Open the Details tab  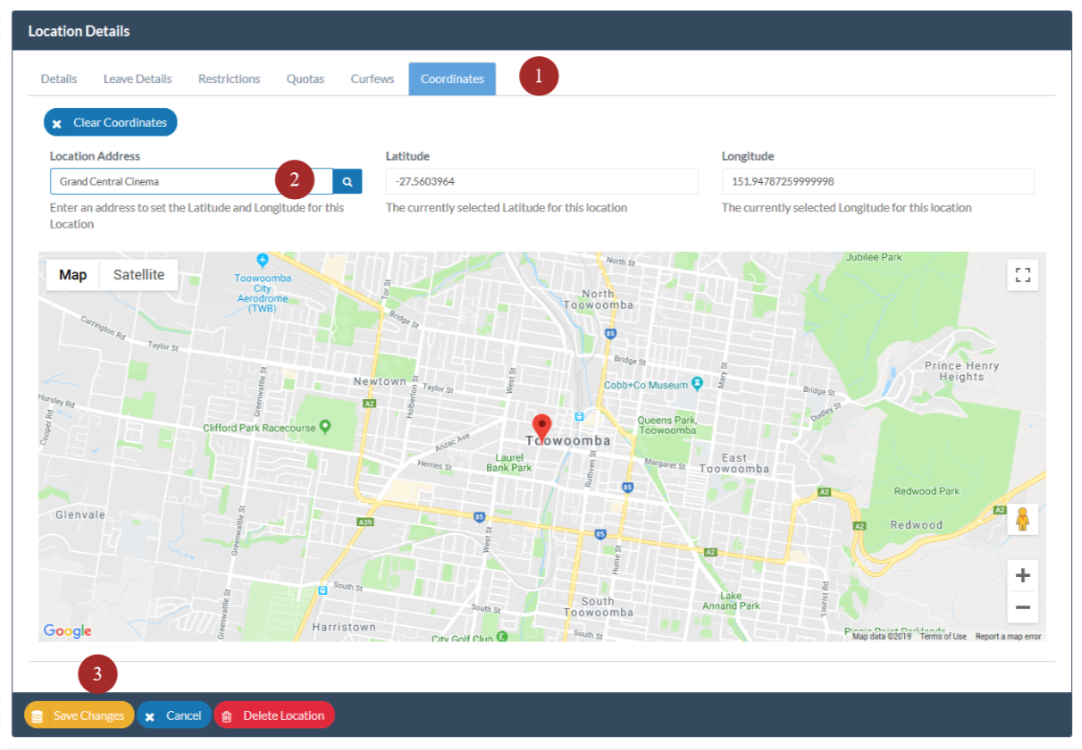pyautogui.click(x=59, y=79)
